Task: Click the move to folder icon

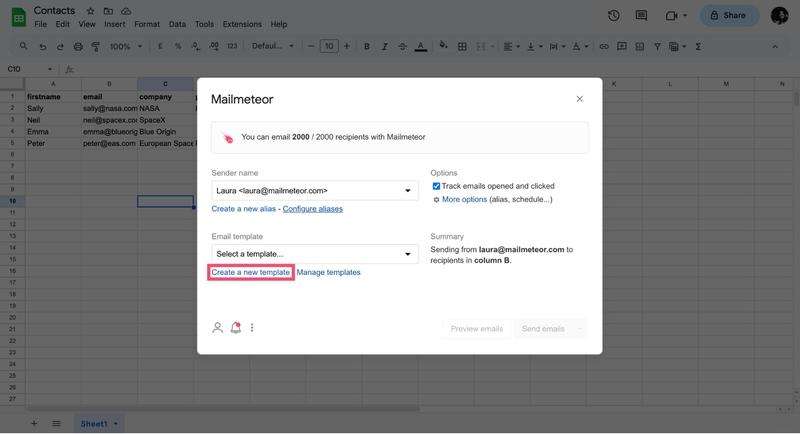Action: click(x=108, y=11)
